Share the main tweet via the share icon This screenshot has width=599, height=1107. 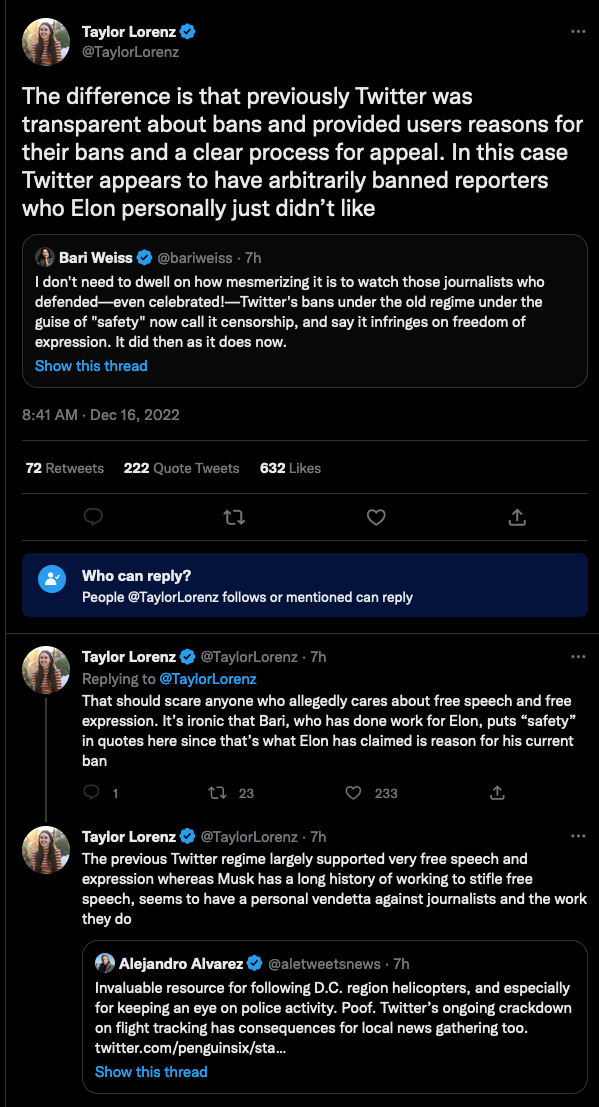[x=517, y=517]
